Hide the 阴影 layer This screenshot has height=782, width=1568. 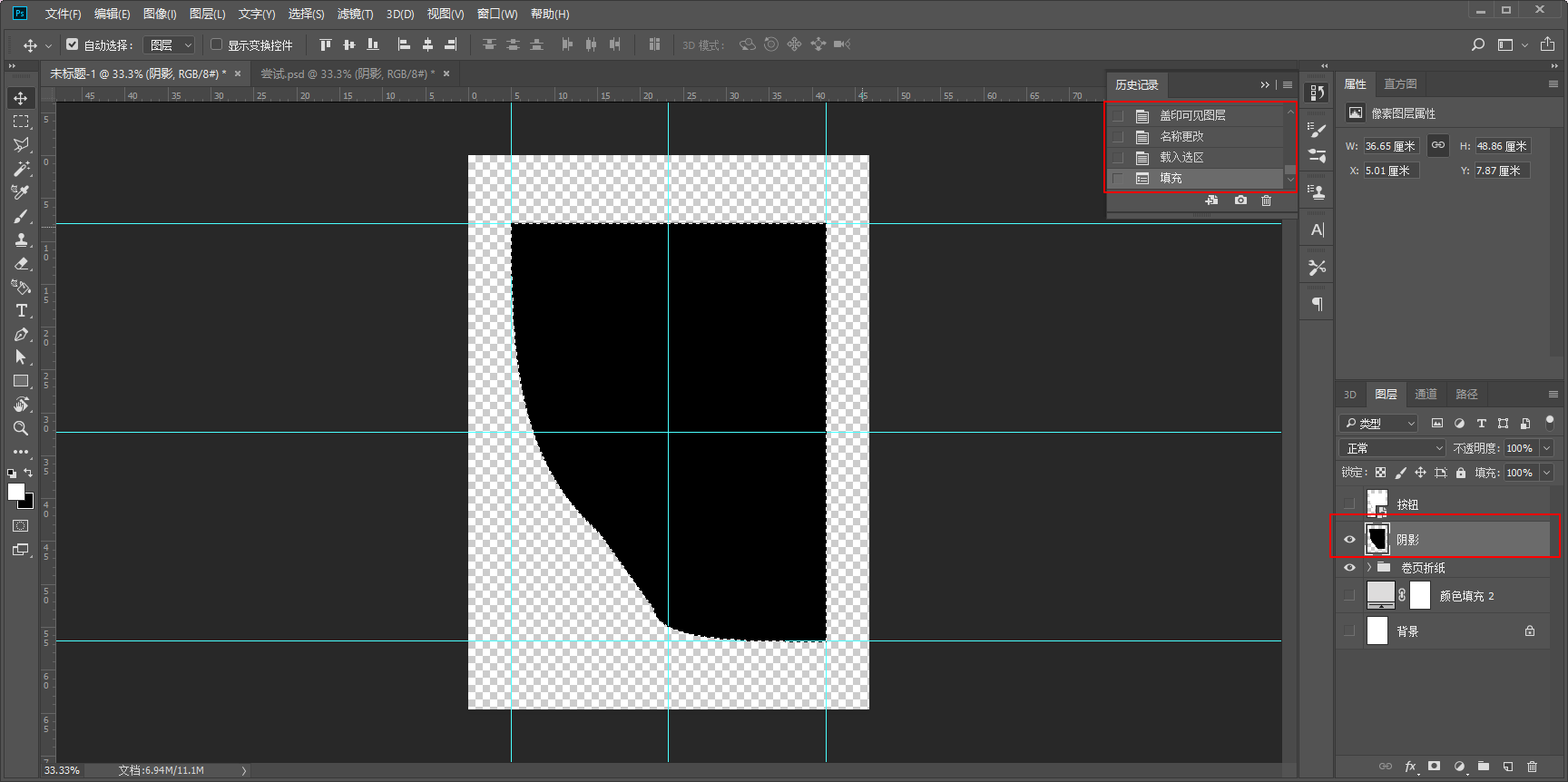(x=1349, y=540)
